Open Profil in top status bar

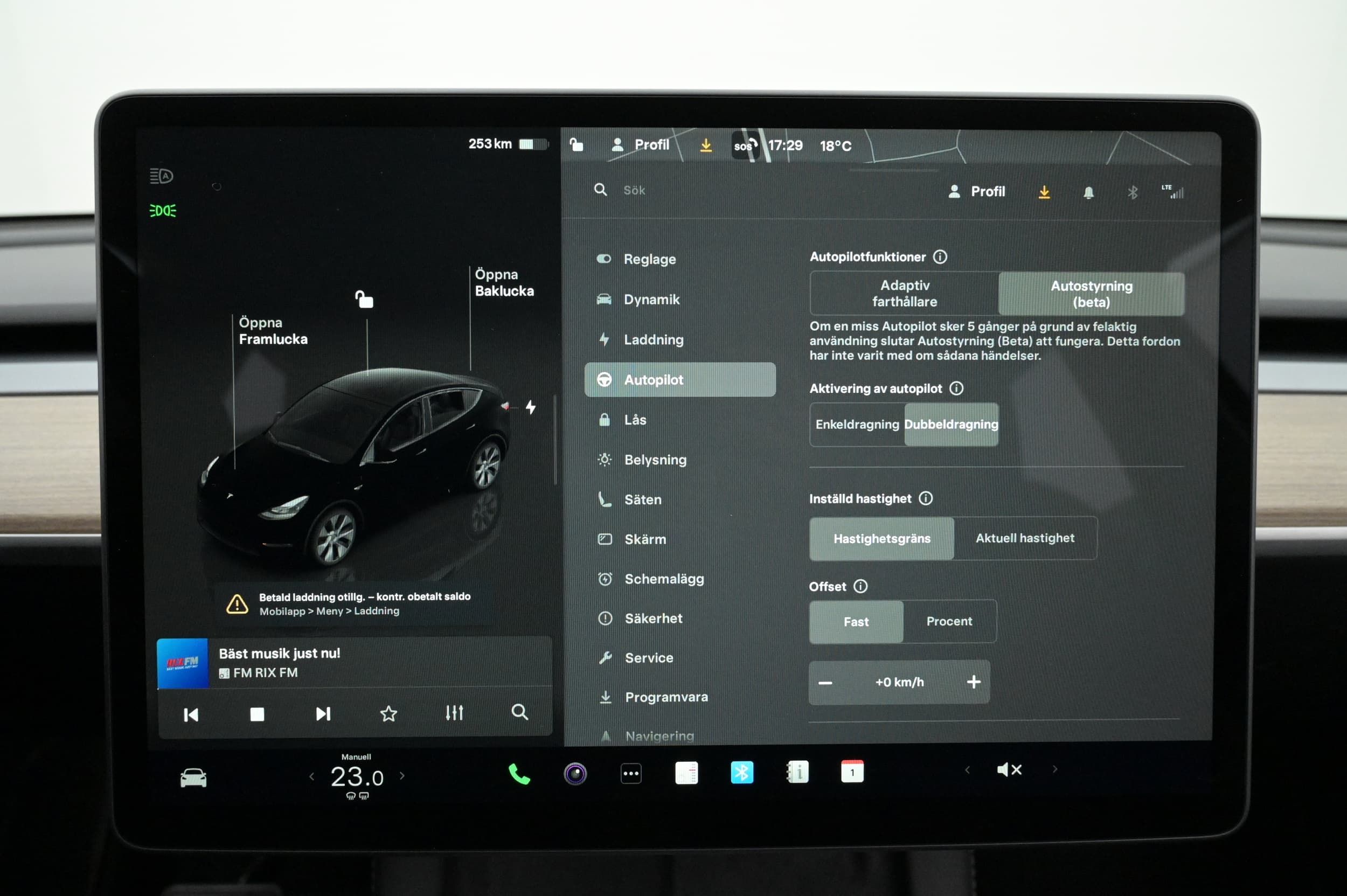click(640, 144)
